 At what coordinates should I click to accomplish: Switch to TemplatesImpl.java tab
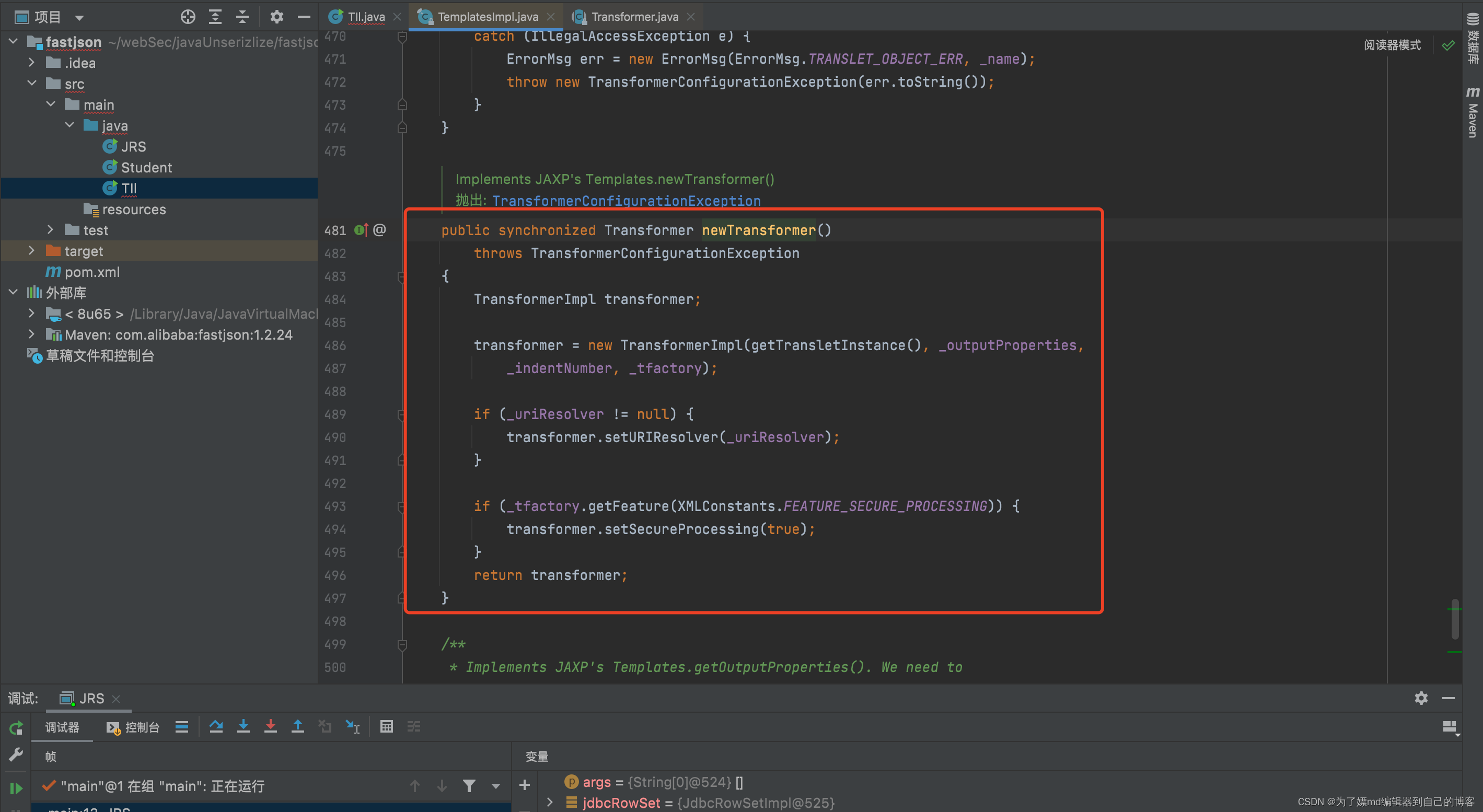click(x=488, y=17)
